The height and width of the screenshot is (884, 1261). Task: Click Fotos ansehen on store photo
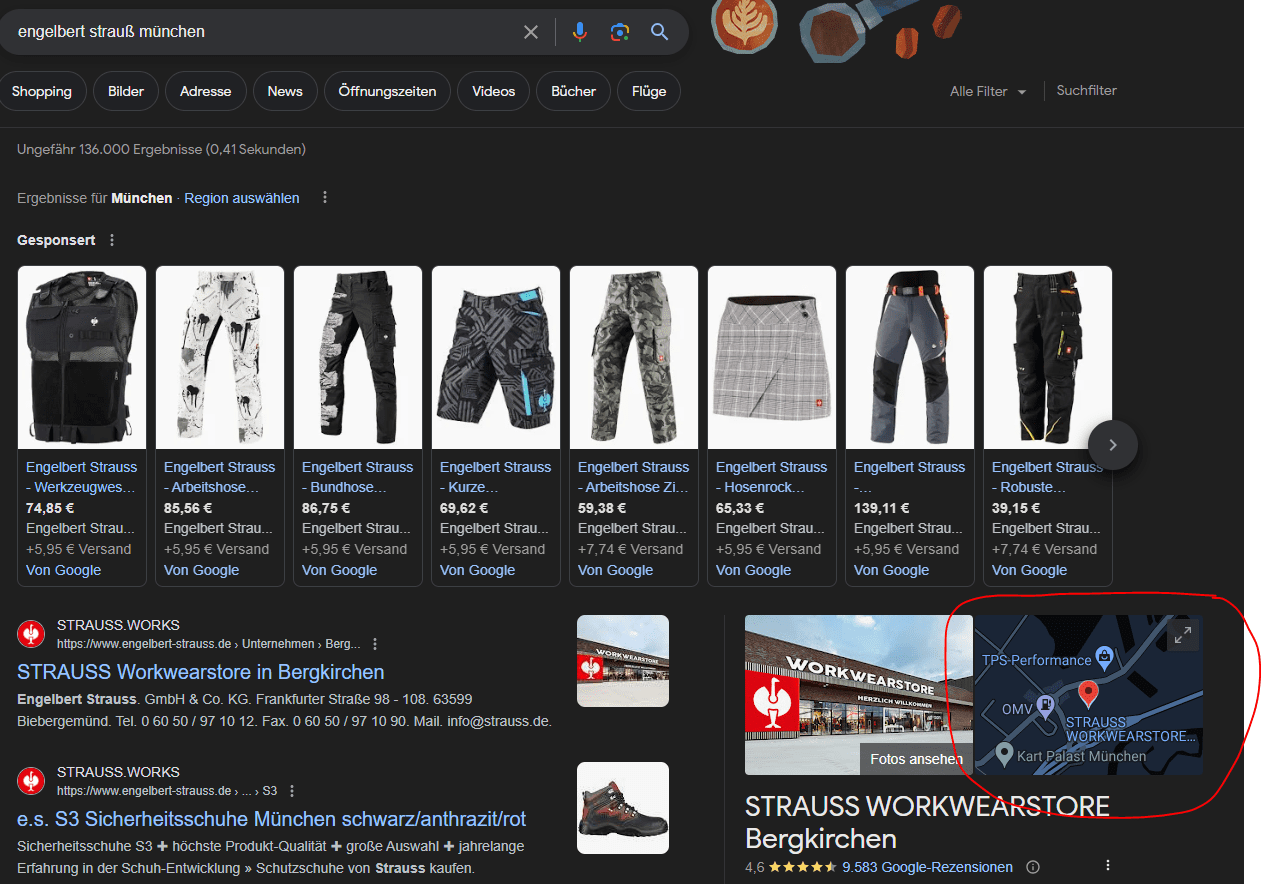click(x=916, y=759)
